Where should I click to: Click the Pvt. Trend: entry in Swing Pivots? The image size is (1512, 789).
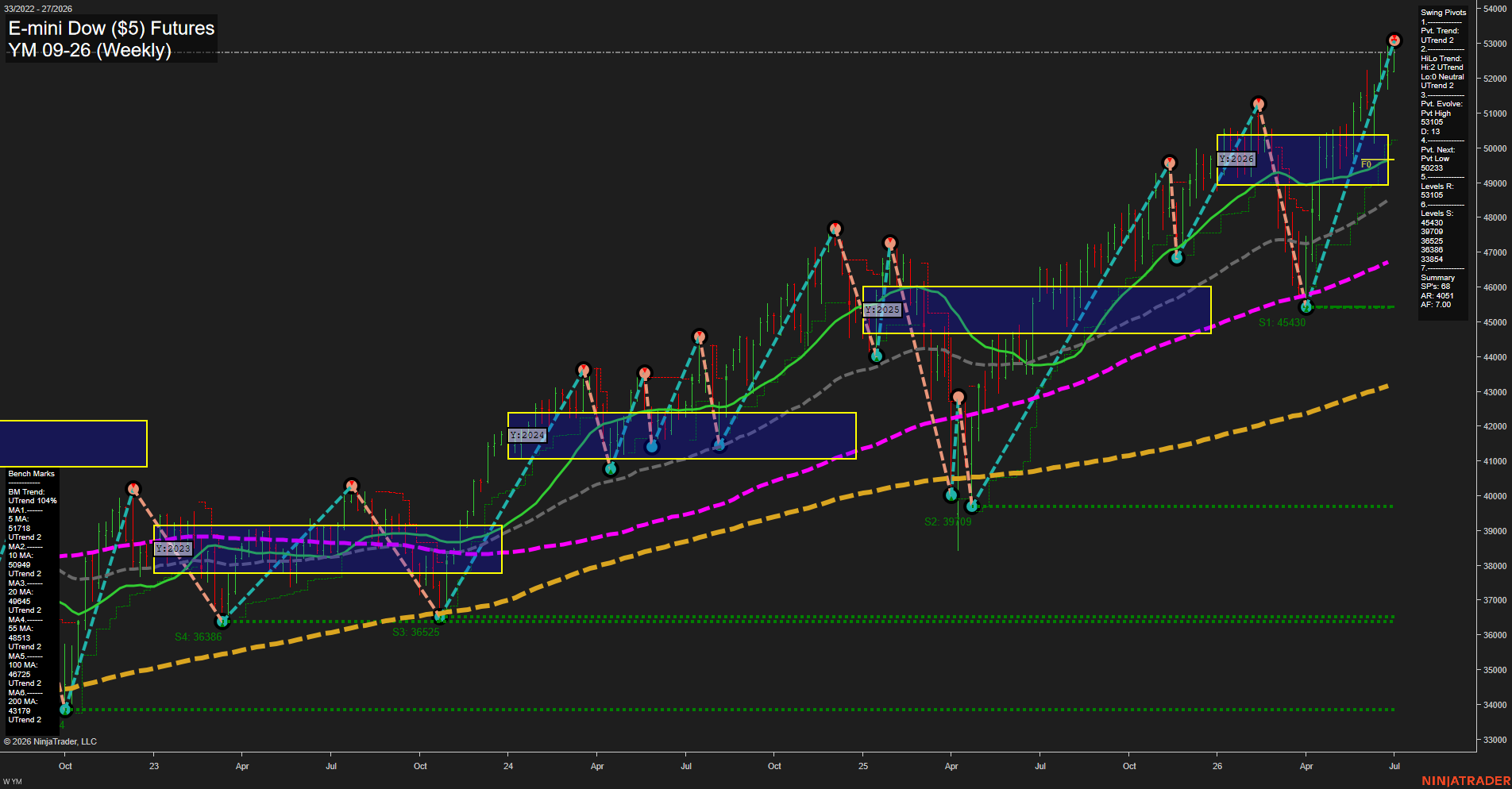(1440, 31)
